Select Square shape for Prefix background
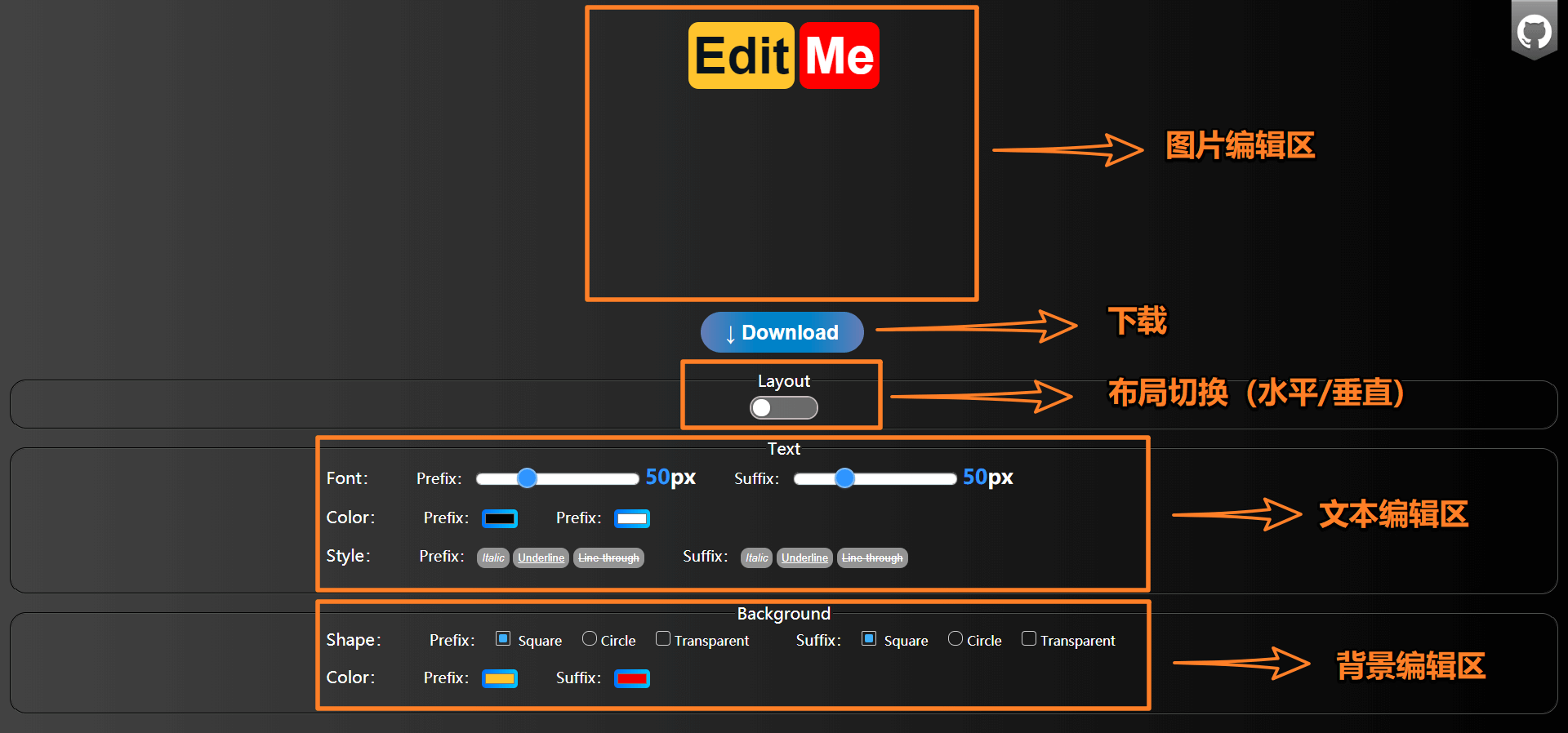The height and width of the screenshot is (733, 1568). pyautogui.click(x=503, y=639)
